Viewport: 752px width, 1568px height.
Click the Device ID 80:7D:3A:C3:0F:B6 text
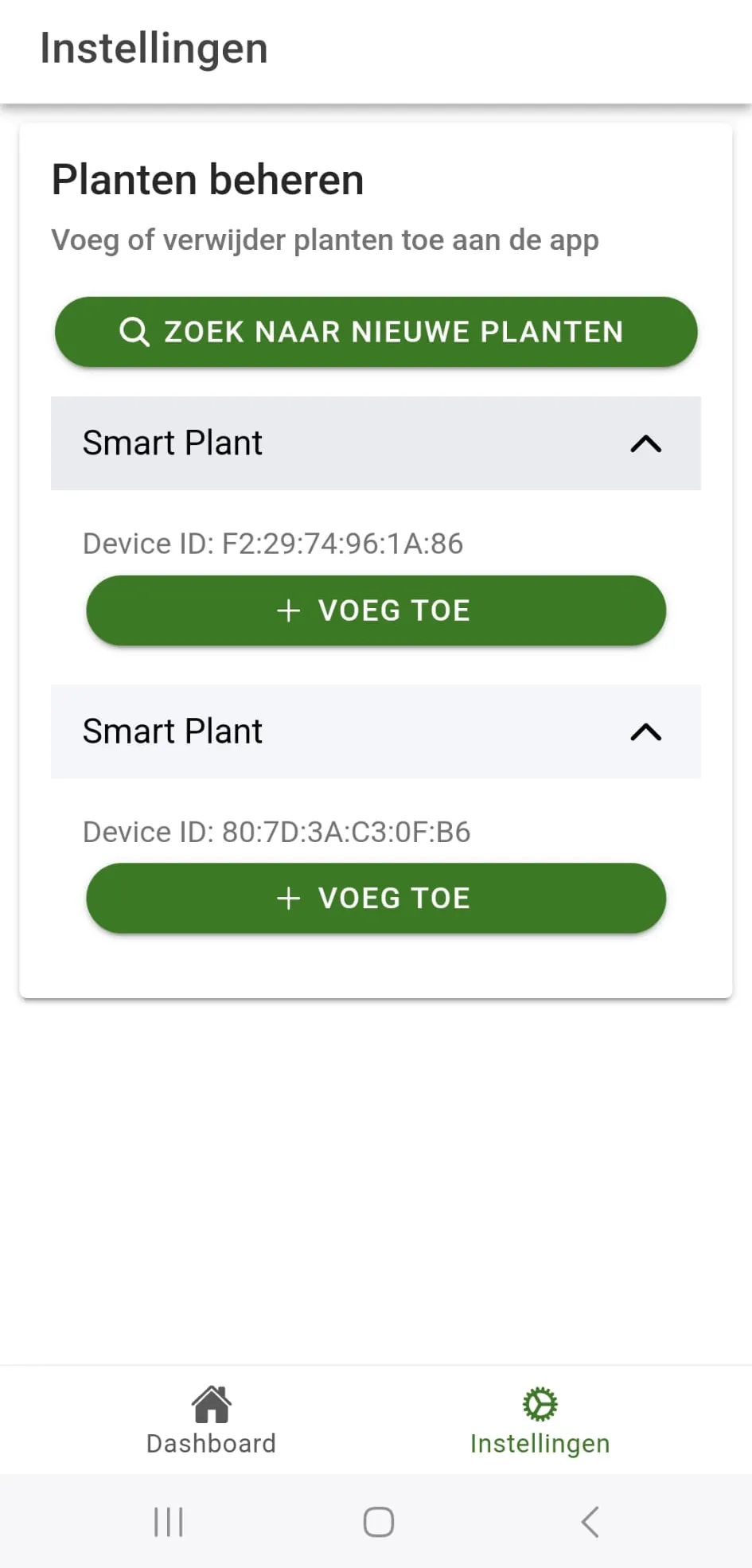click(277, 832)
